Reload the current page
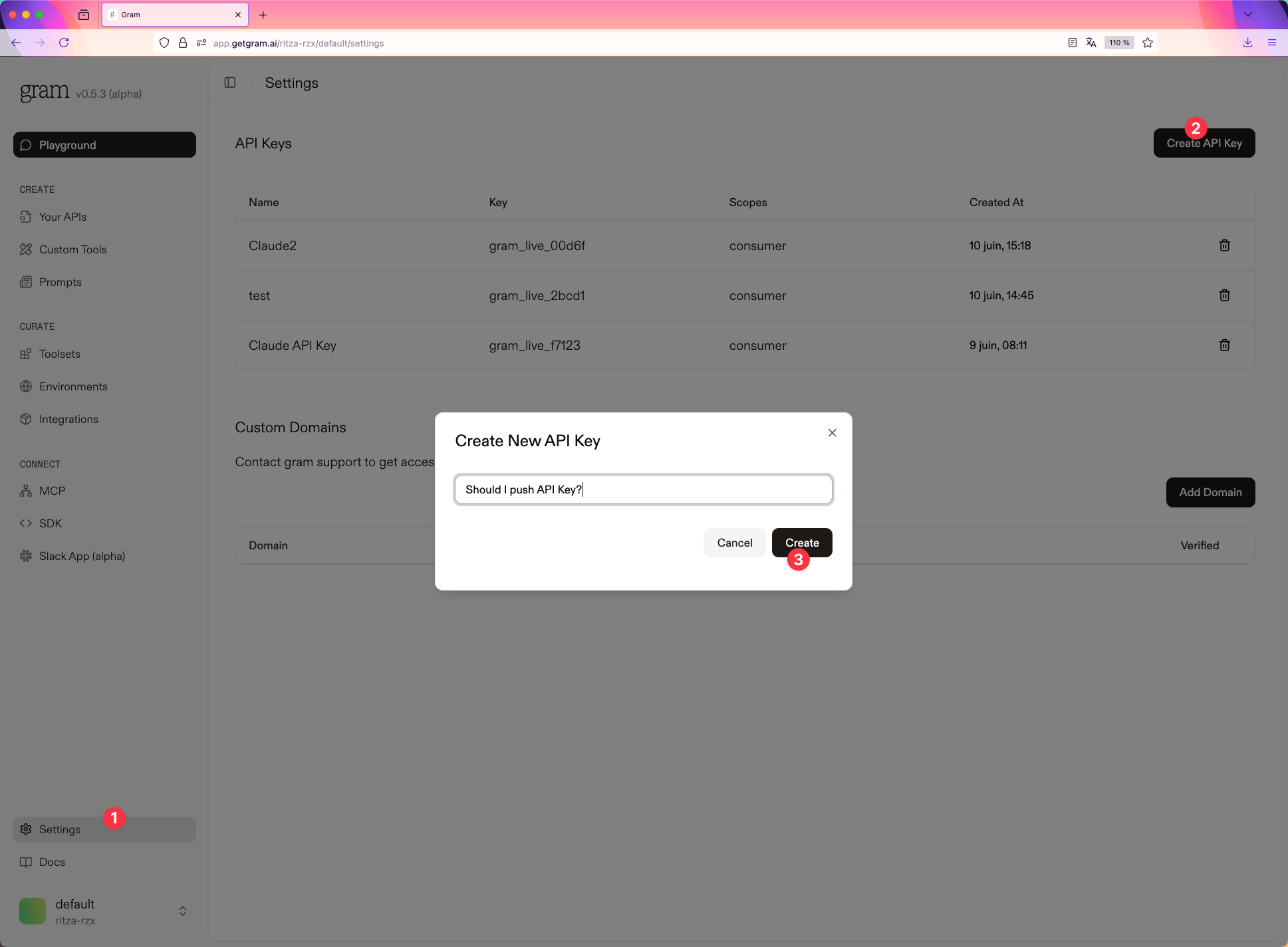 (x=64, y=43)
